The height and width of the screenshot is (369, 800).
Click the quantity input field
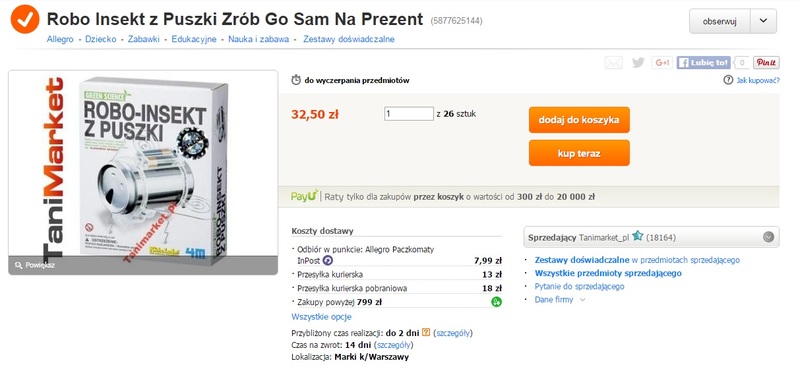[409, 114]
